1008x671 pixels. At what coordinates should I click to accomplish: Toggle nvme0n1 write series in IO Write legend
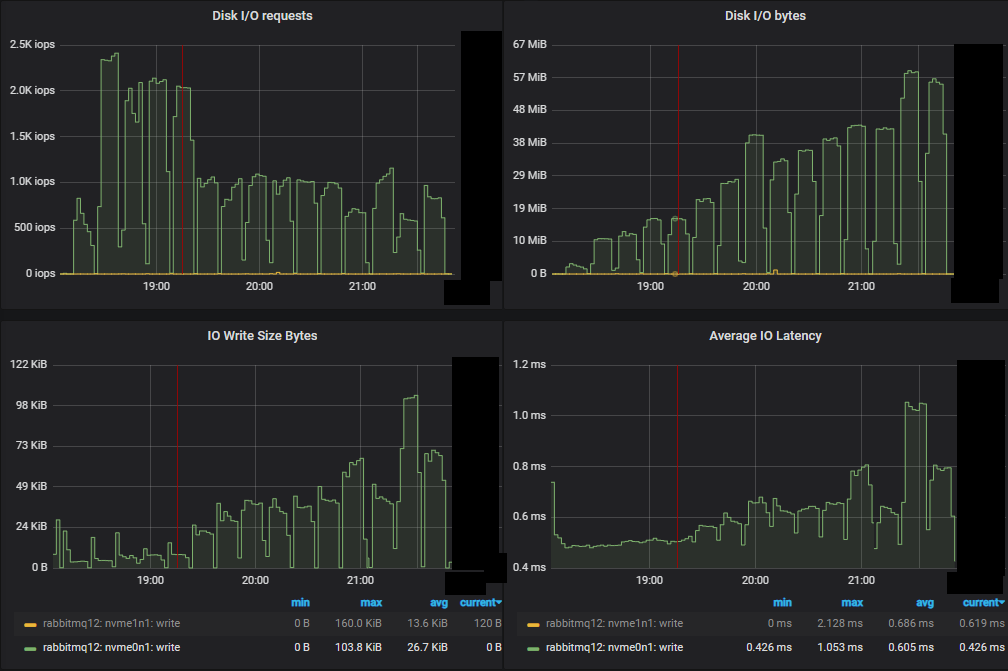(x=103, y=647)
